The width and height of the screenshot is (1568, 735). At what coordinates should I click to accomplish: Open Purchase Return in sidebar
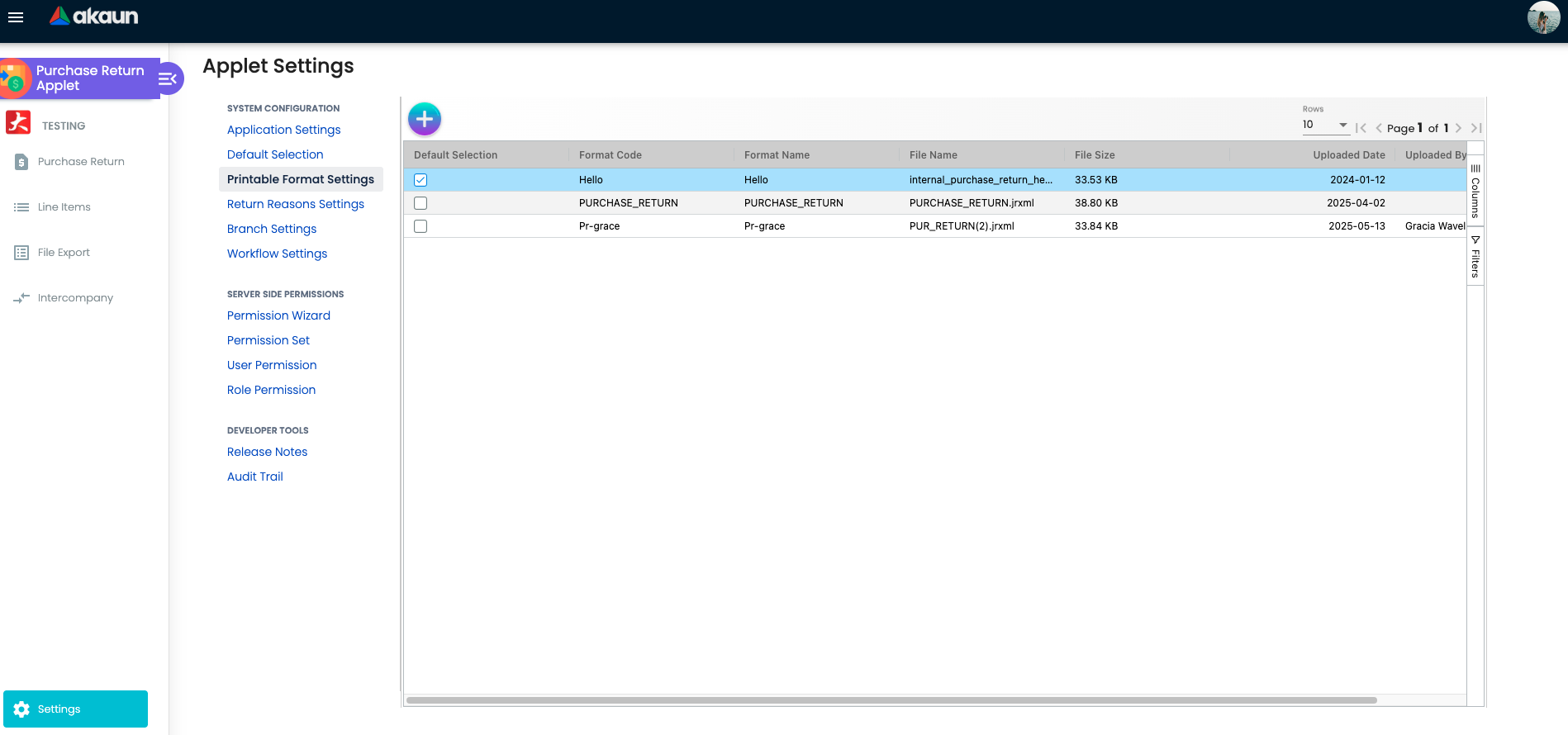click(81, 162)
